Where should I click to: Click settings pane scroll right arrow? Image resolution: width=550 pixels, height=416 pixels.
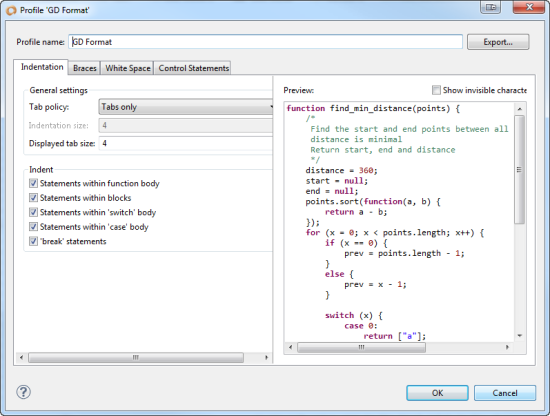(x=266, y=357)
